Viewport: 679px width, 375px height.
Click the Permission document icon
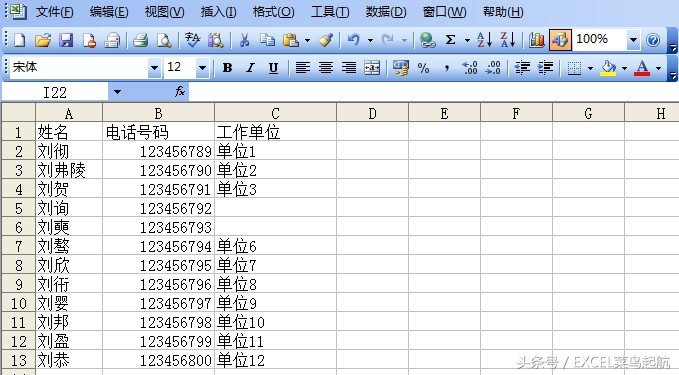click(x=89, y=41)
